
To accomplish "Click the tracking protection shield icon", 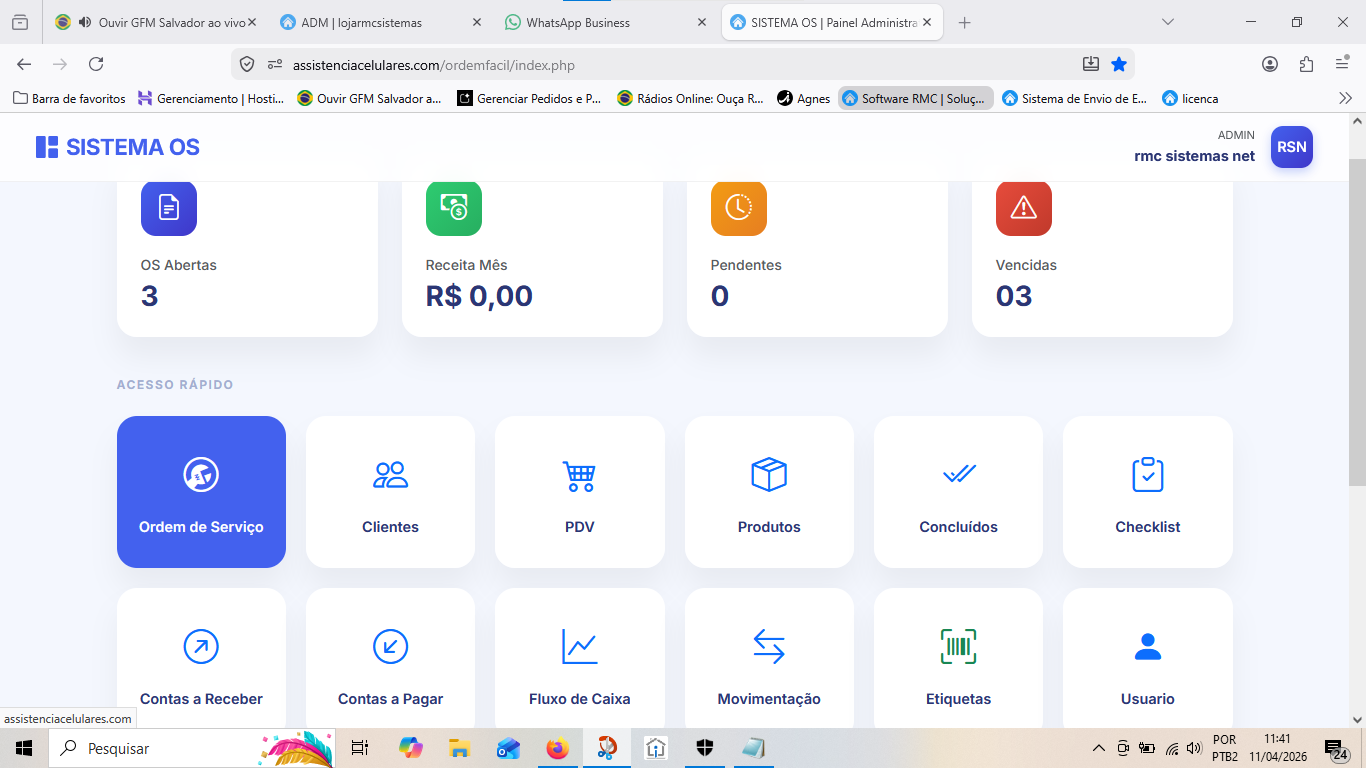I will (247, 64).
